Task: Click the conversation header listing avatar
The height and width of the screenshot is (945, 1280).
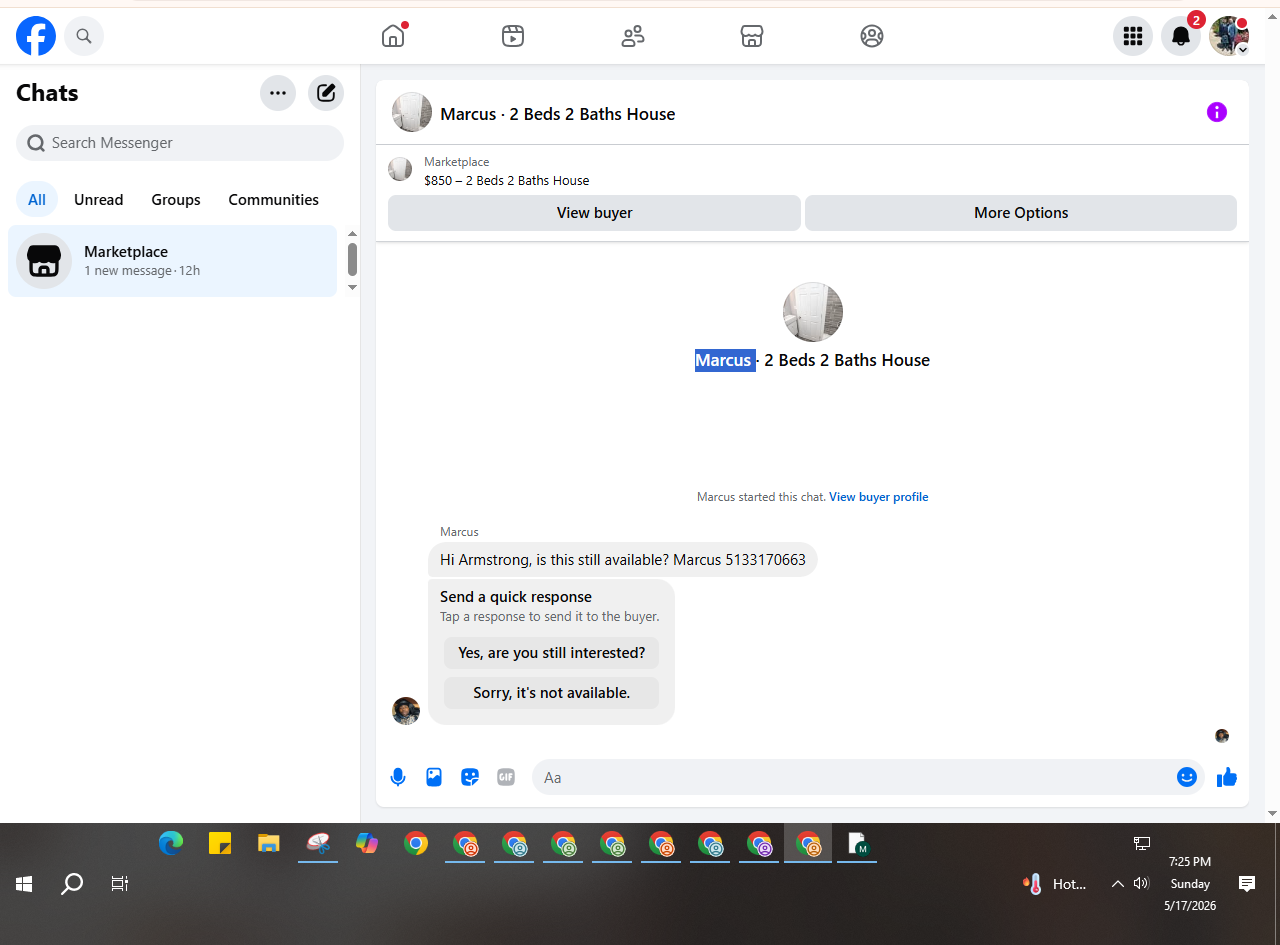Action: 412,113
